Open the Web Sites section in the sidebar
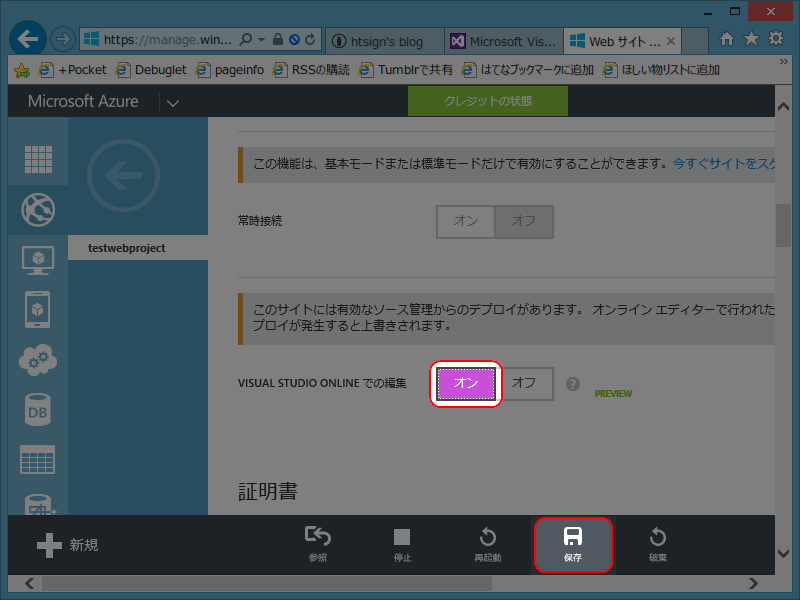The height and width of the screenshot is (600, 800). point(37,210)
